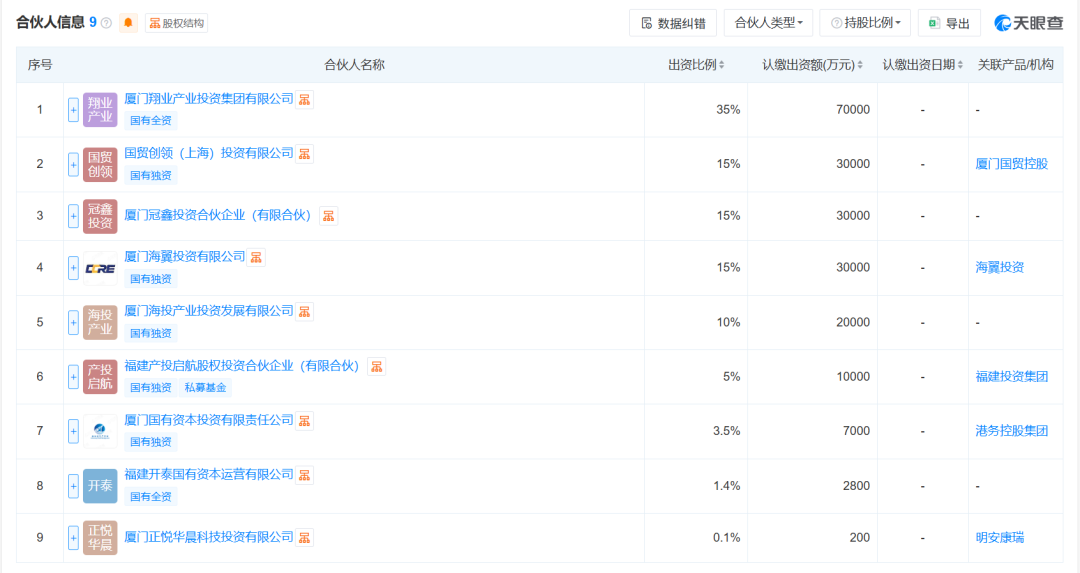Expand row for 厦门正悦华晨科技投资有限公司
Image resolution: width=1080 pixels, height=573 pixels.
tap(73, 537)
